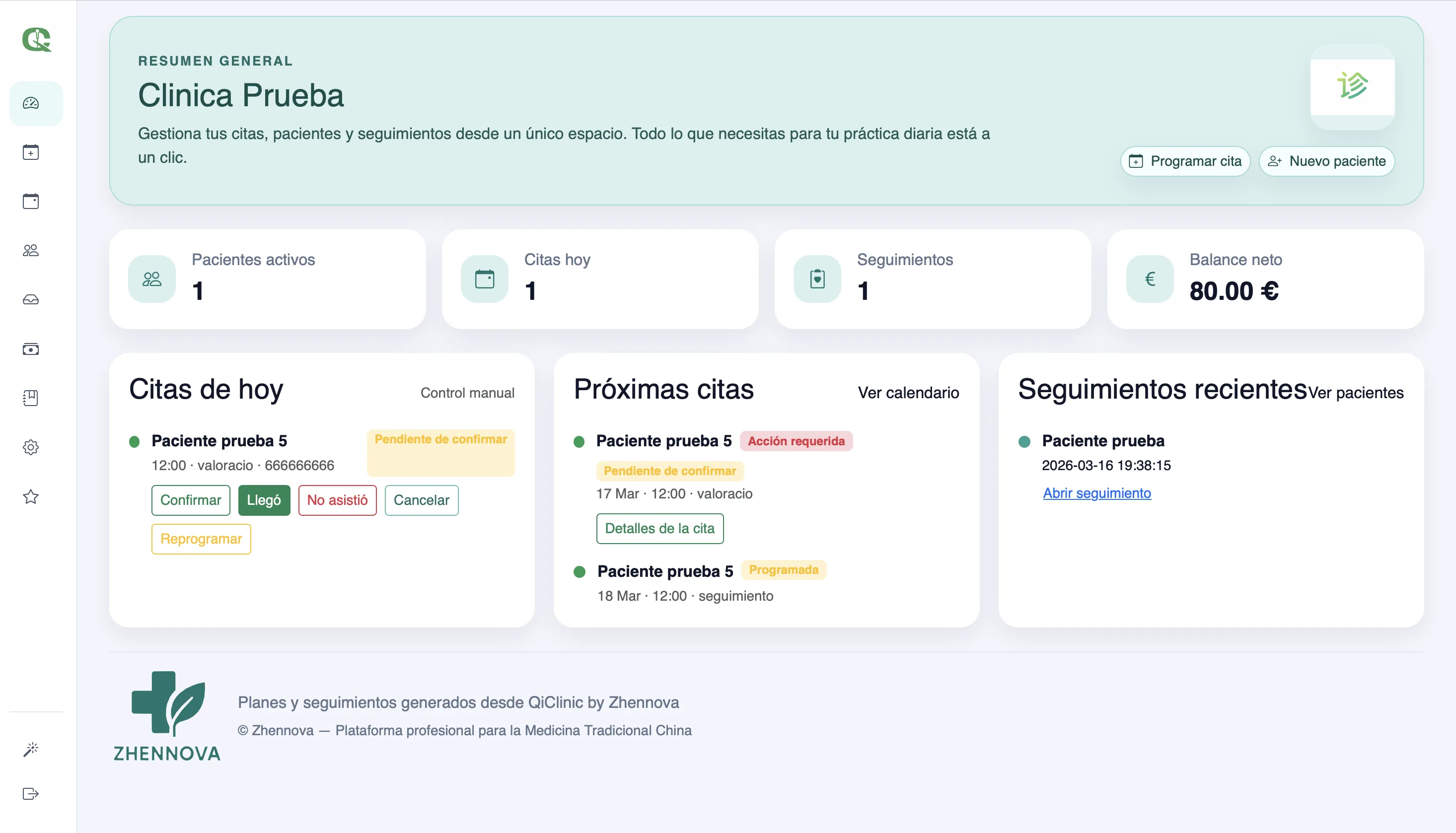Open the calendar icon in sidebar
The image size is (1456, 833).
31,202
